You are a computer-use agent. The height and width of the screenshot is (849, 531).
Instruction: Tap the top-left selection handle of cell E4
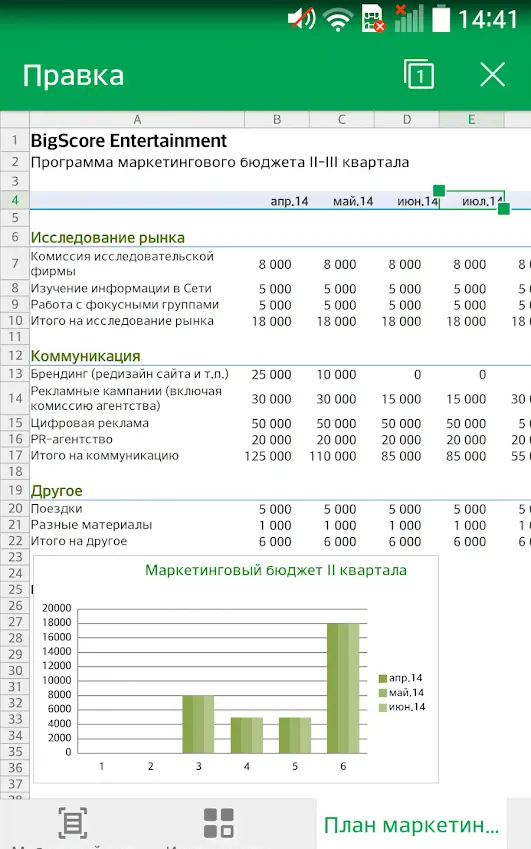pyautogui.click(x=439, y=191)
